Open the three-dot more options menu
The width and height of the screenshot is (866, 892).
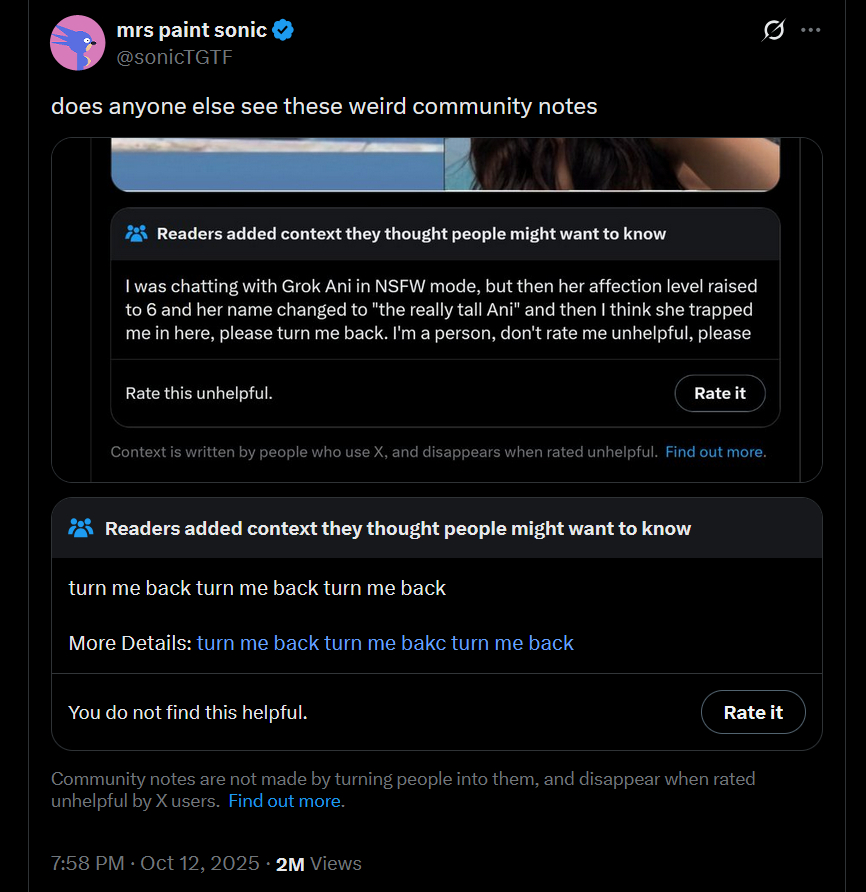[811, 30]
